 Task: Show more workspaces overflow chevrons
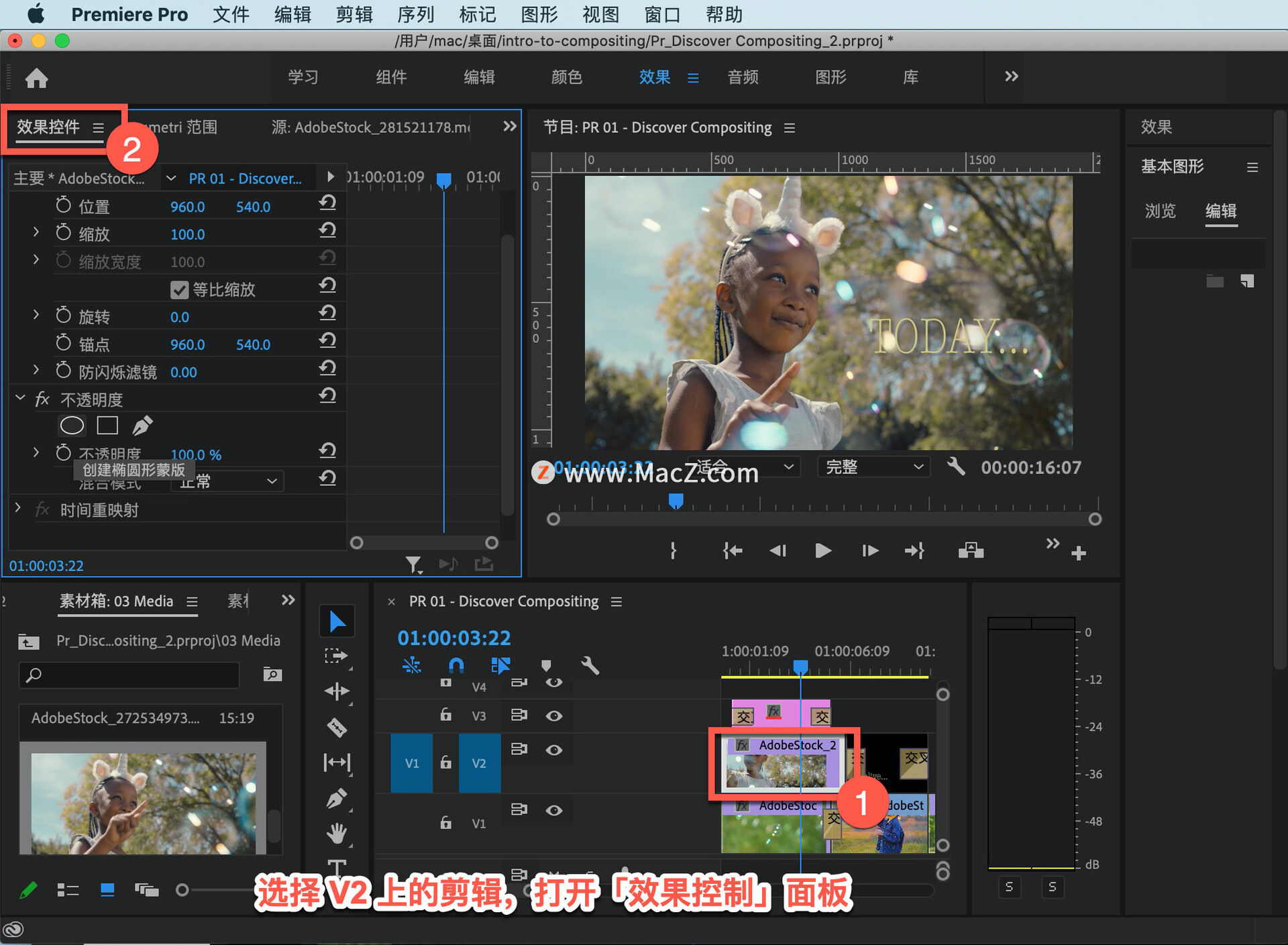[x=1012, y=77]
